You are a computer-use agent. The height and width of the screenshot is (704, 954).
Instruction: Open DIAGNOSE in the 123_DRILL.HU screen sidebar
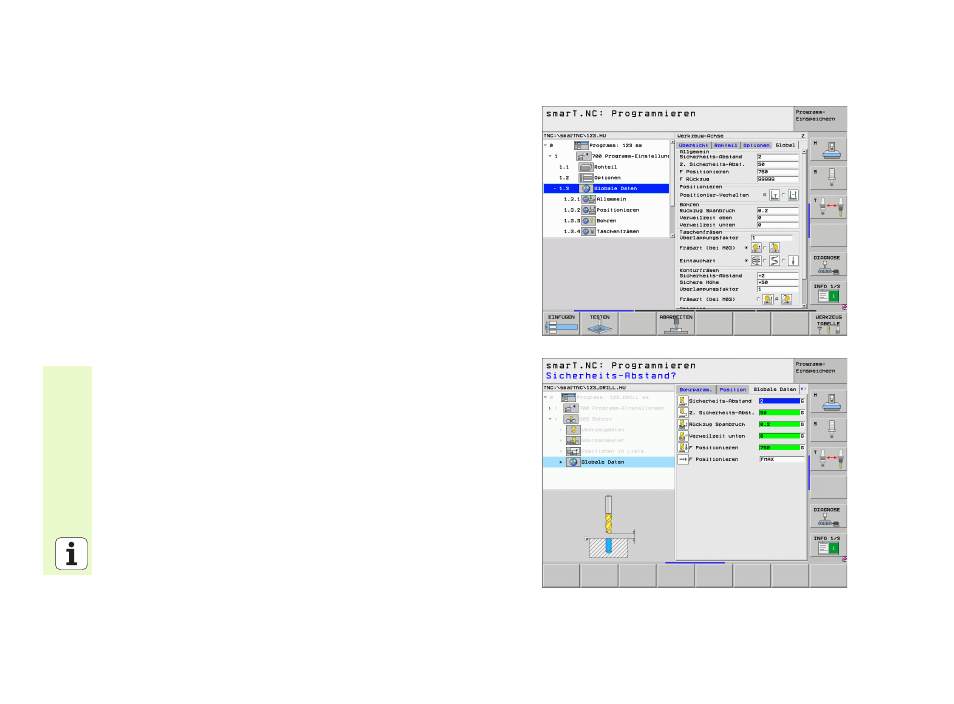point(828,517)
